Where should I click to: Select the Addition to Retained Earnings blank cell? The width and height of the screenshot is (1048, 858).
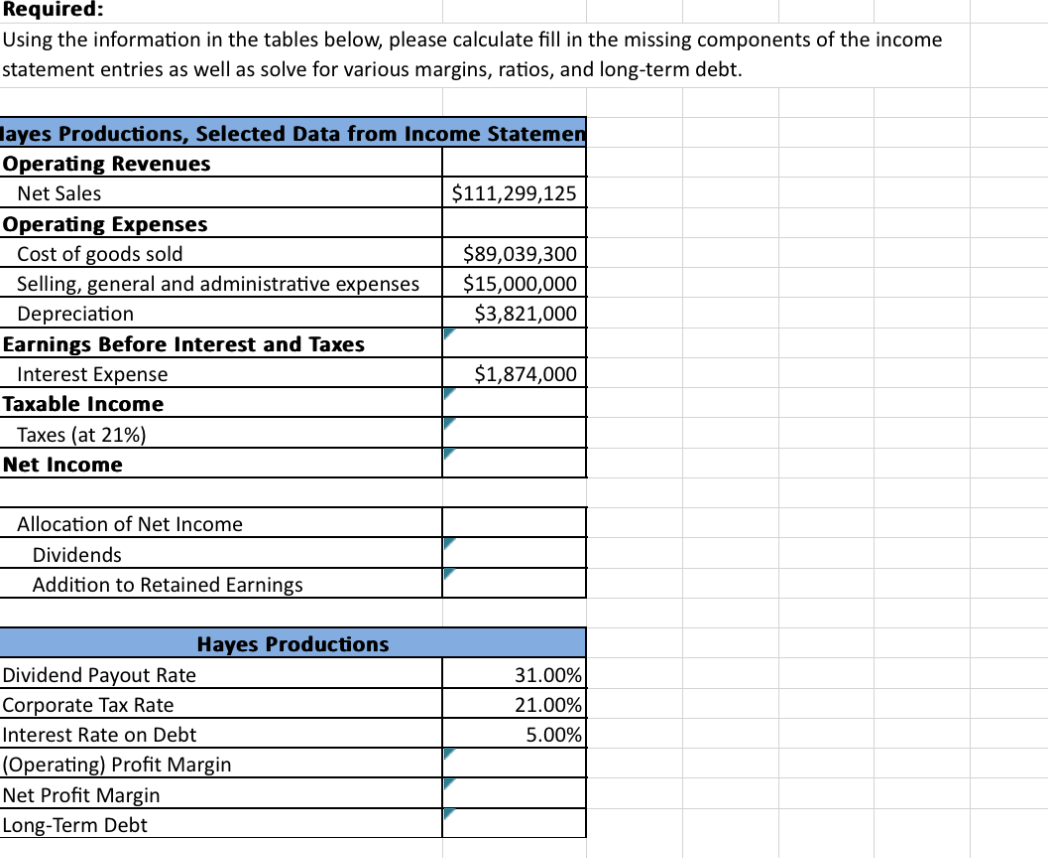click(x=514, y=584)
